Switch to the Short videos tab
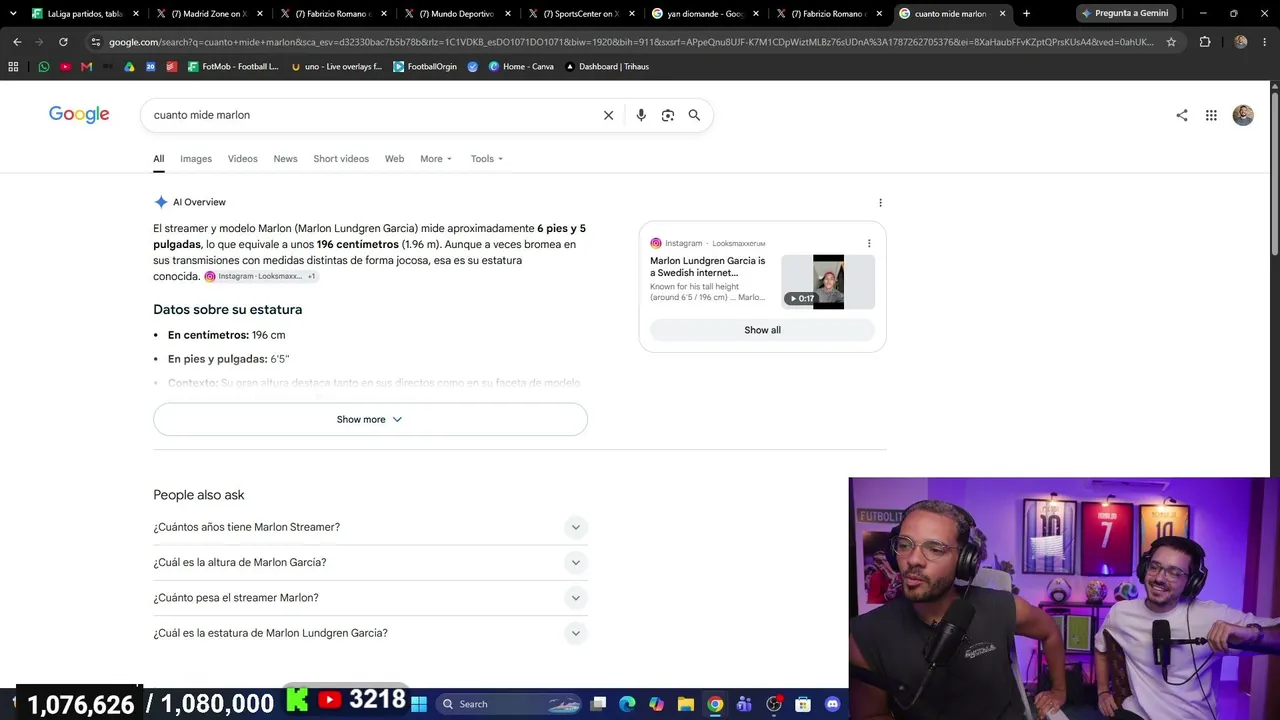The height and width of the screenshot is (720, 1280). pos(341,159)
